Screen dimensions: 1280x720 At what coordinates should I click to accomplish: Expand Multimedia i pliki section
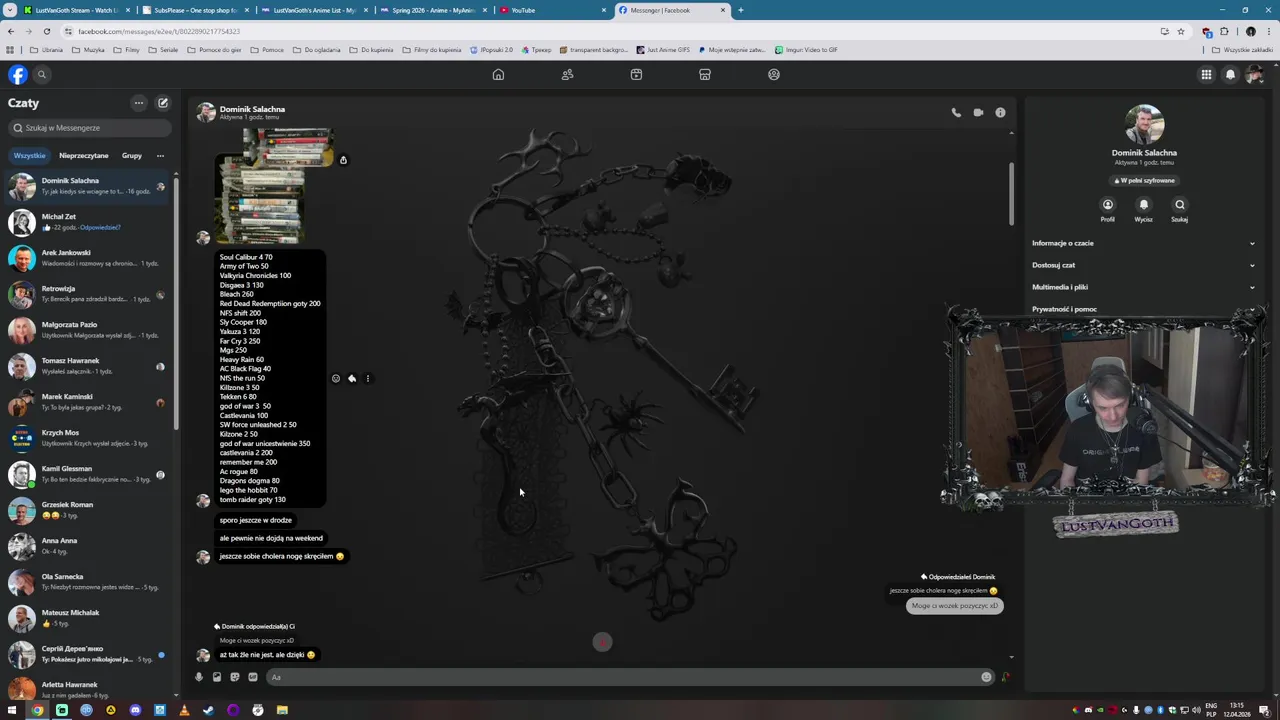click(x=1143, y=287)
